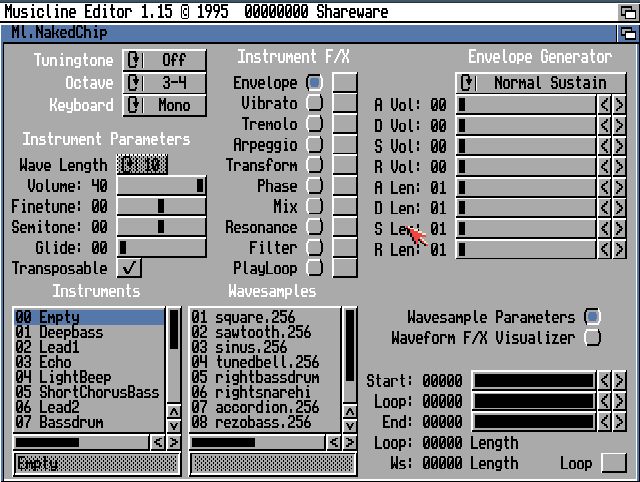Click the instrument name field Empty

(97, 464)
